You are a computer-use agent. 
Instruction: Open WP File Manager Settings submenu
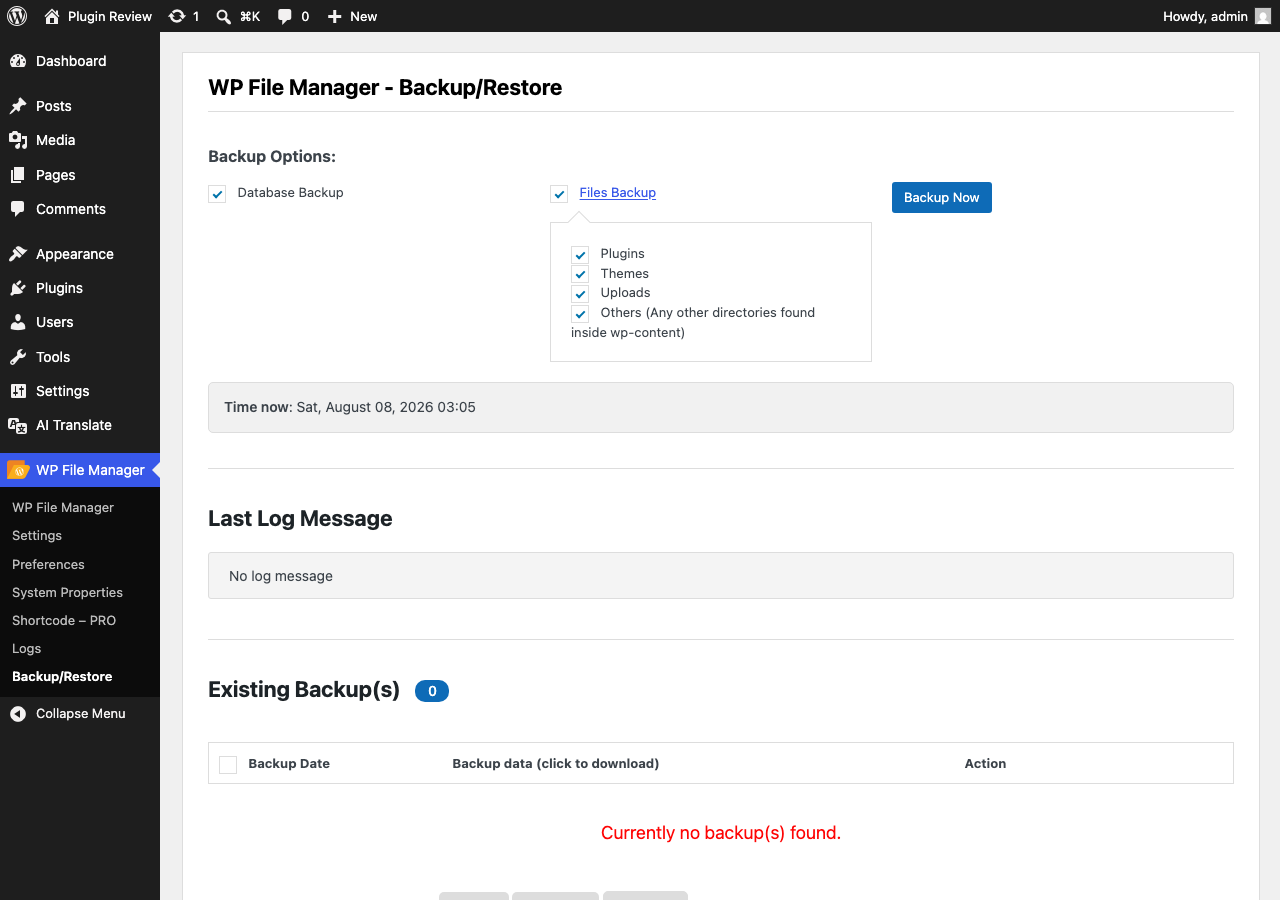click(x=37, y=536)
